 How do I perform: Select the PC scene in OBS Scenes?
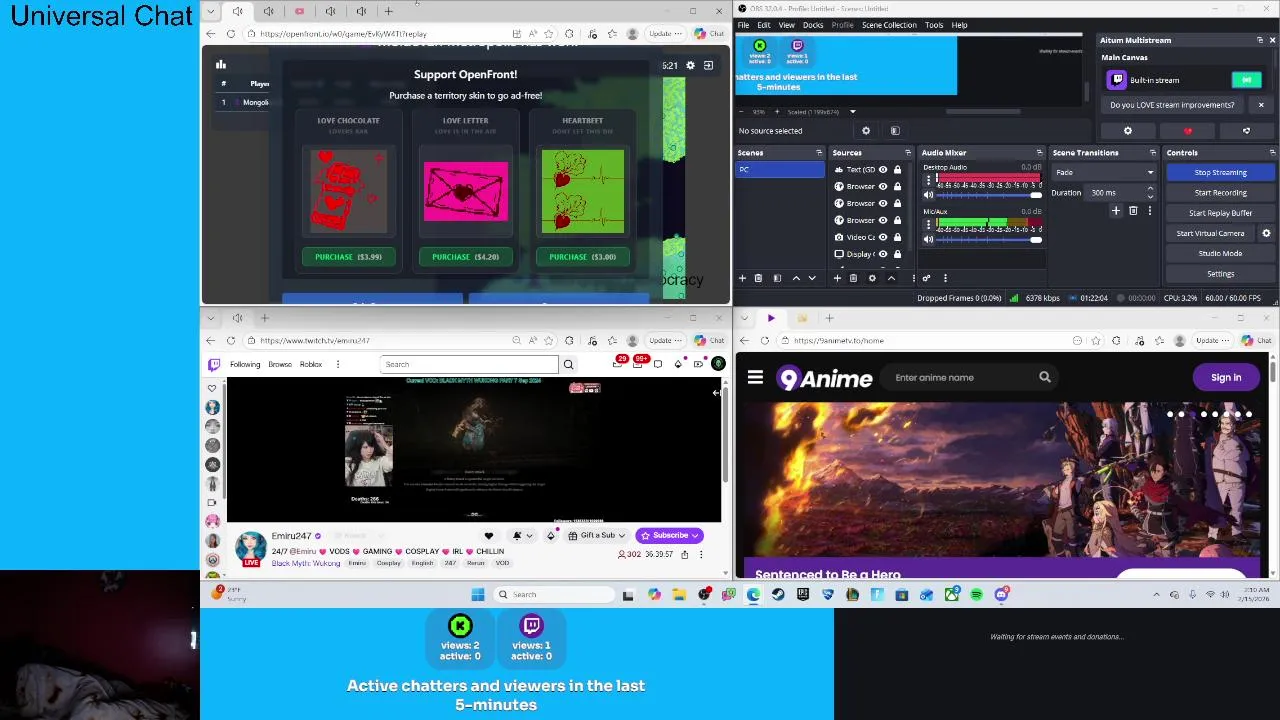[x=780, y=170]
